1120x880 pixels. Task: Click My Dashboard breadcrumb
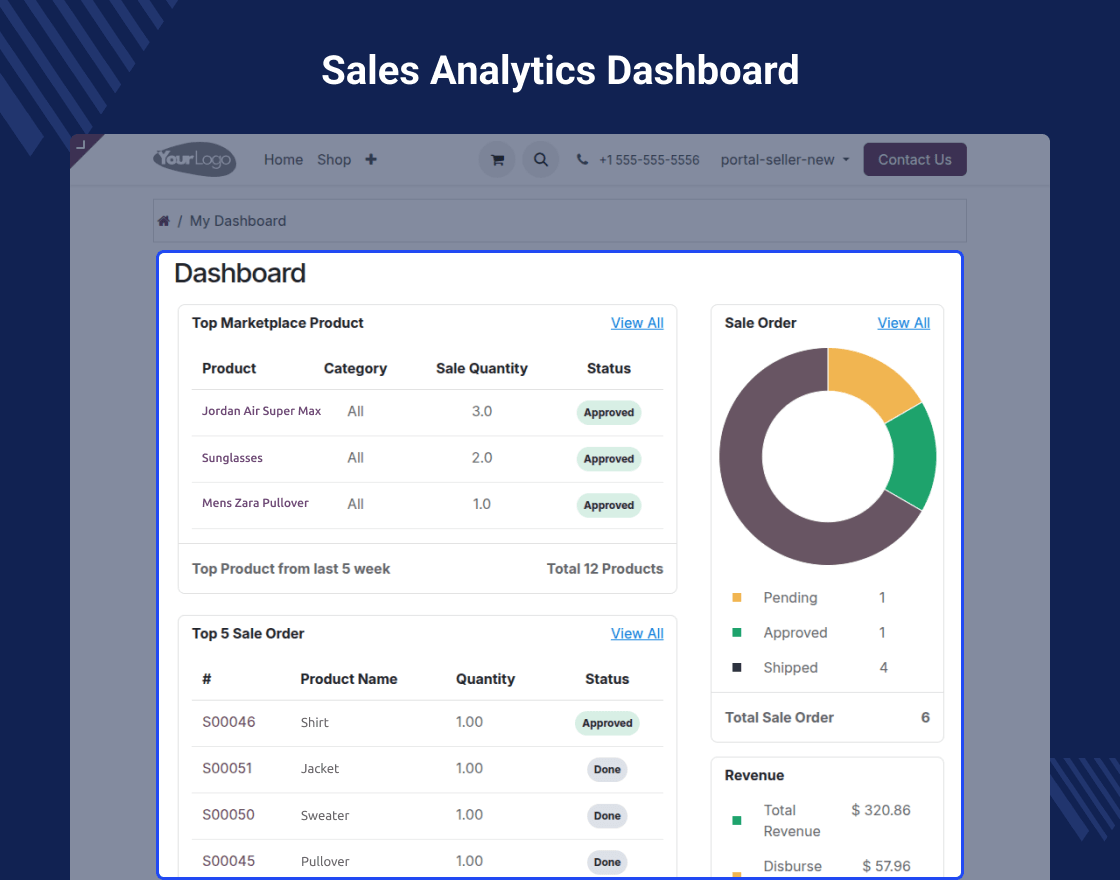pos(238,221)
